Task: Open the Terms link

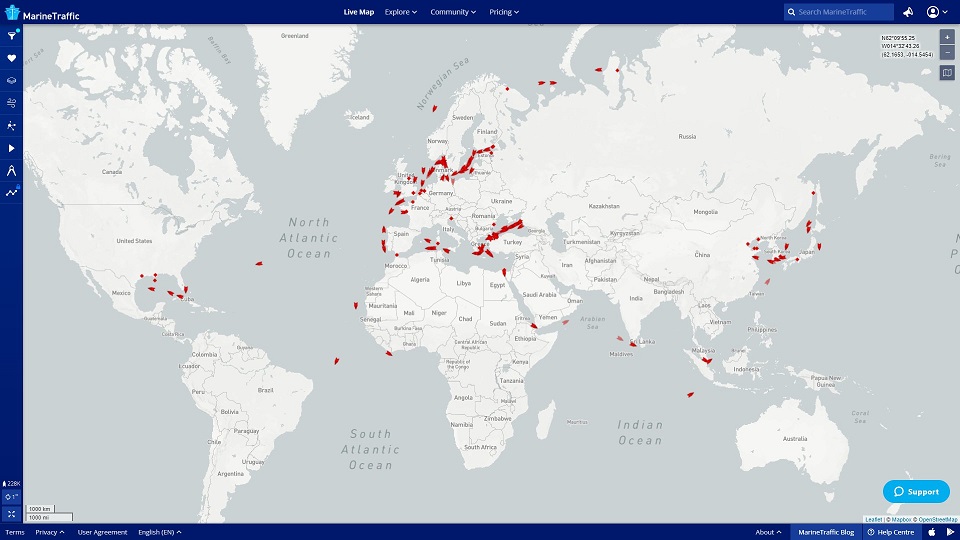Action: point(15,532)
